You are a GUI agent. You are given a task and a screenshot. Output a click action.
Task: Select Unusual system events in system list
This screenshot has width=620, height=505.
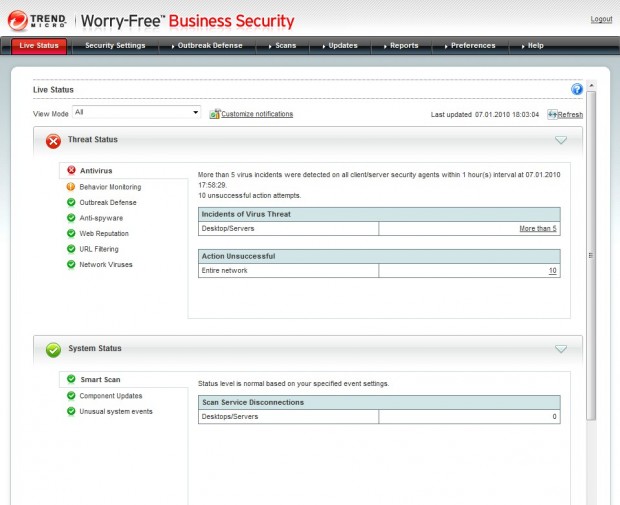(x=116, y=411)
